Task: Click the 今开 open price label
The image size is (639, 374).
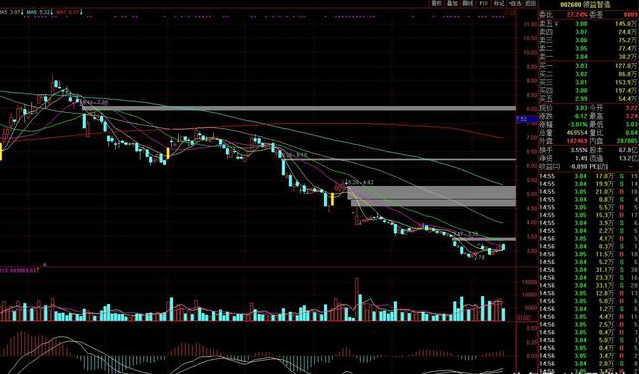Action: [597, 108]
